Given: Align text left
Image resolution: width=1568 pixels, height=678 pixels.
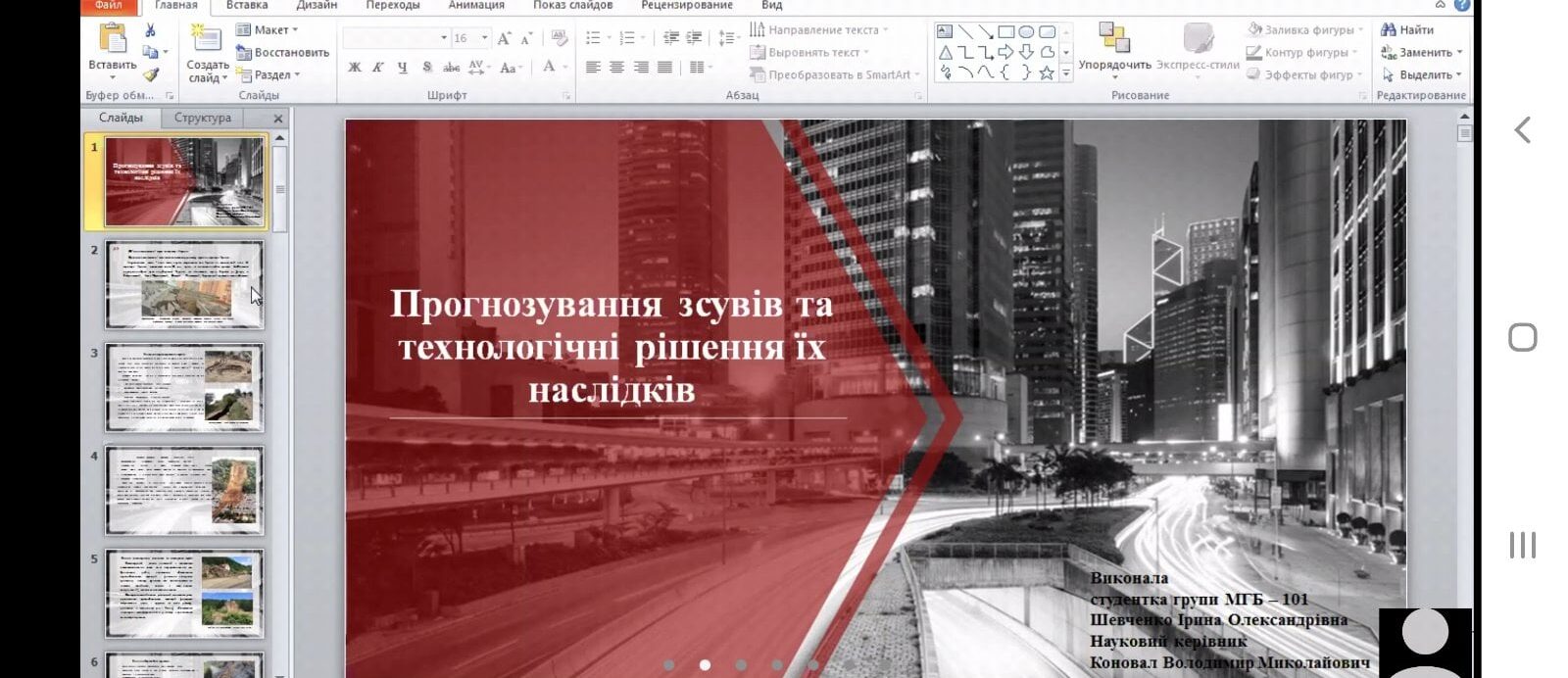Looking at the screenshot, I should pyautogui.click(x=593, y=68).
